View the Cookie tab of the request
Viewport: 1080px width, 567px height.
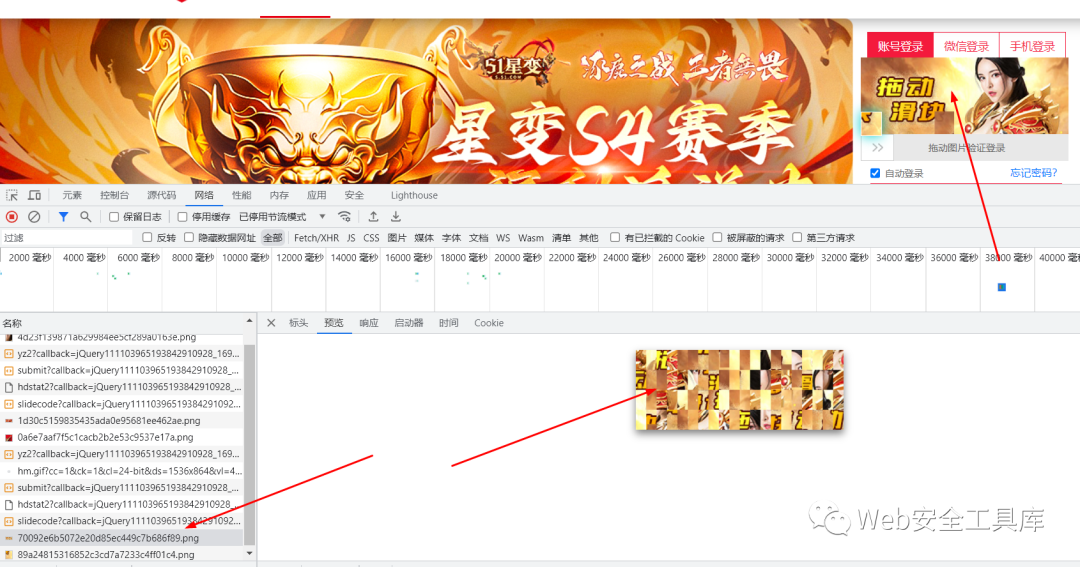coord(489,322)
